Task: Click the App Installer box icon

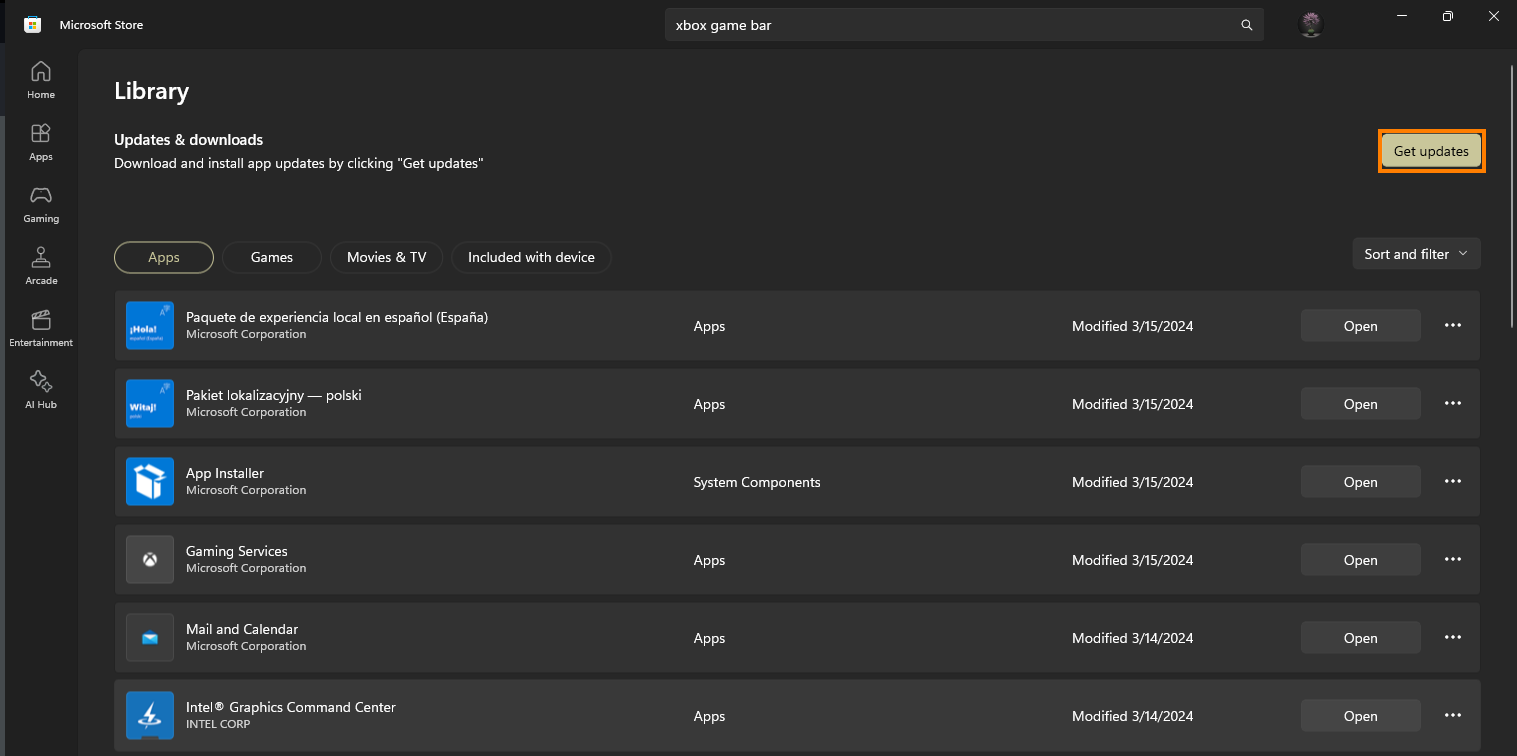Action: point(150,482)
